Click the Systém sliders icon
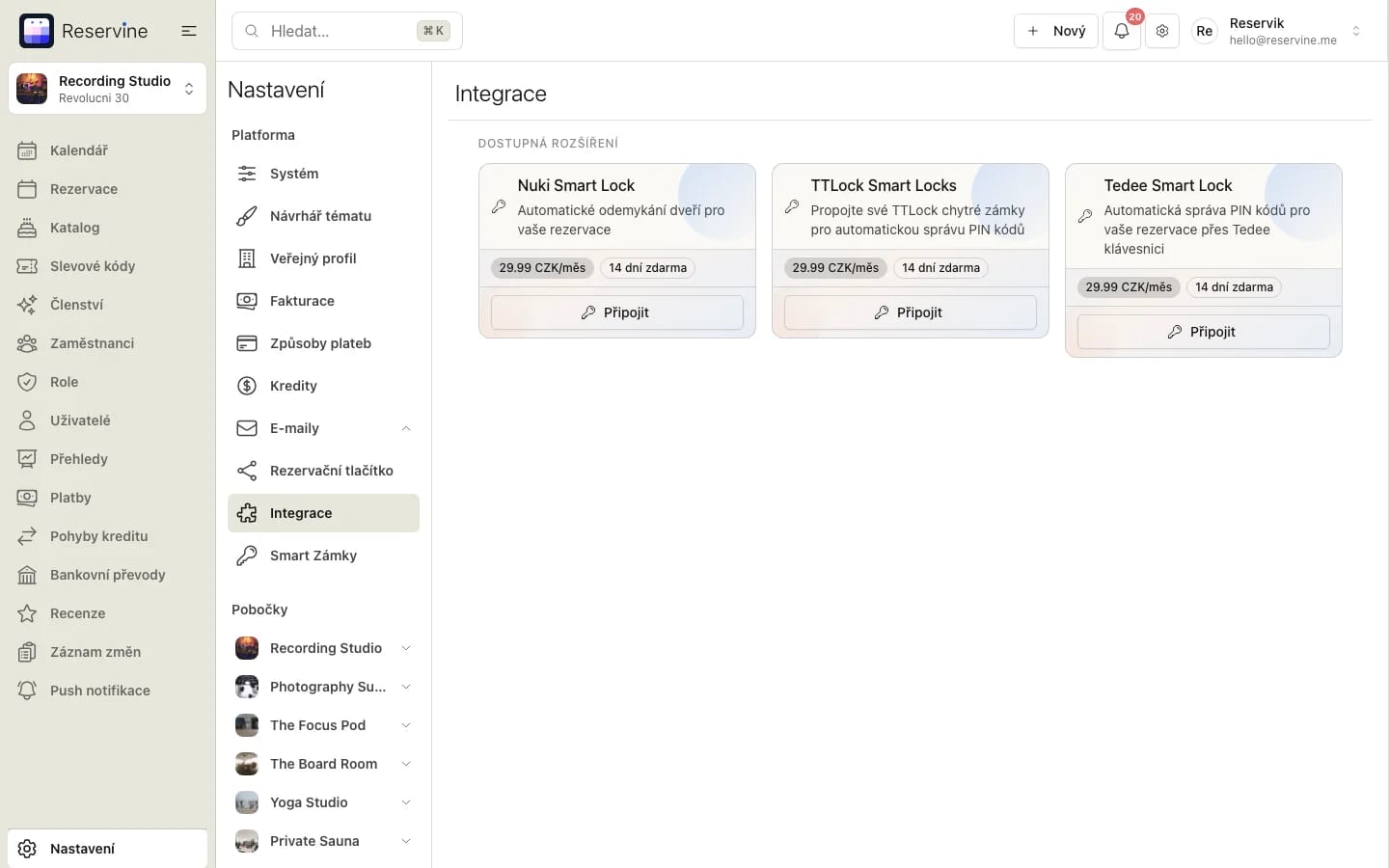Viewport: 1389px width, 868px height. click(x=247, y=174)
